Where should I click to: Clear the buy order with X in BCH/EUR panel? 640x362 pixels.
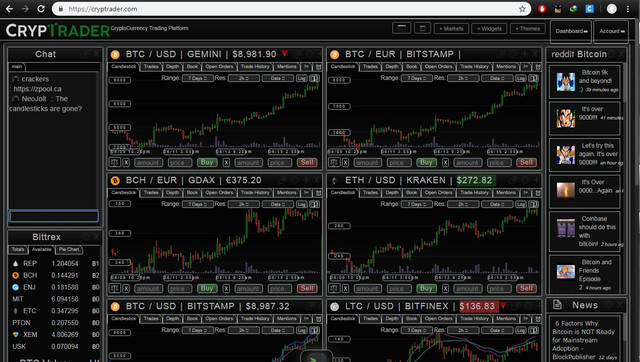coord(126,289)
